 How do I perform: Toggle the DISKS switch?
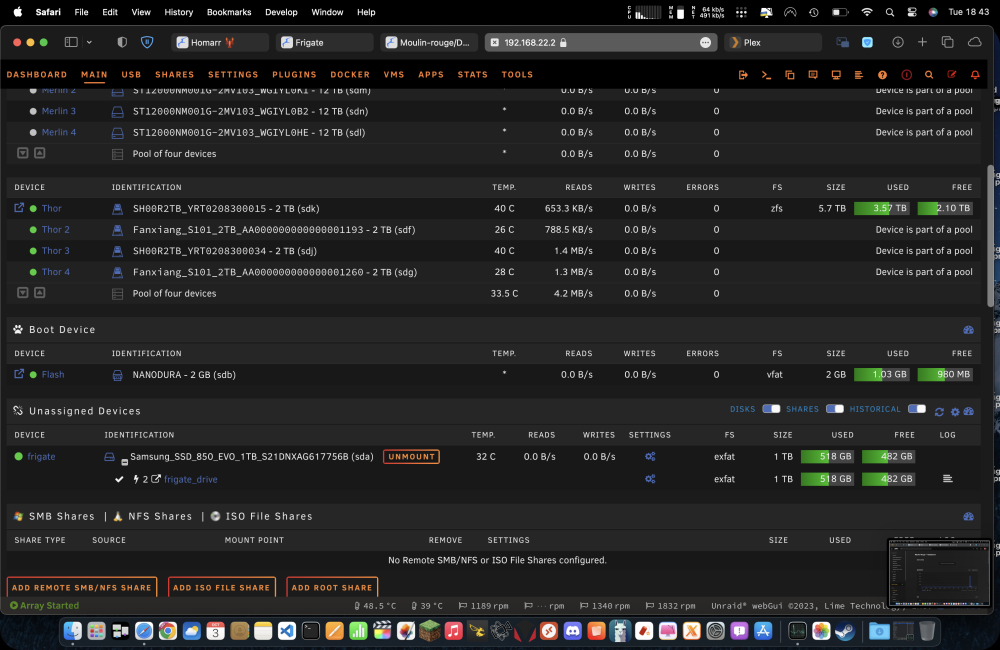point(771,409)
